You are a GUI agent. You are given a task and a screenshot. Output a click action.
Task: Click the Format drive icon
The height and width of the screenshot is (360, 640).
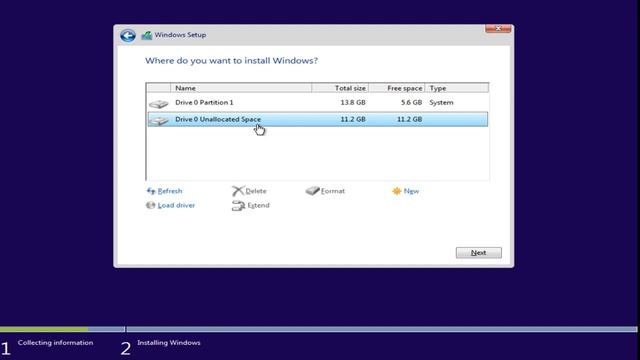coord(313,191)
